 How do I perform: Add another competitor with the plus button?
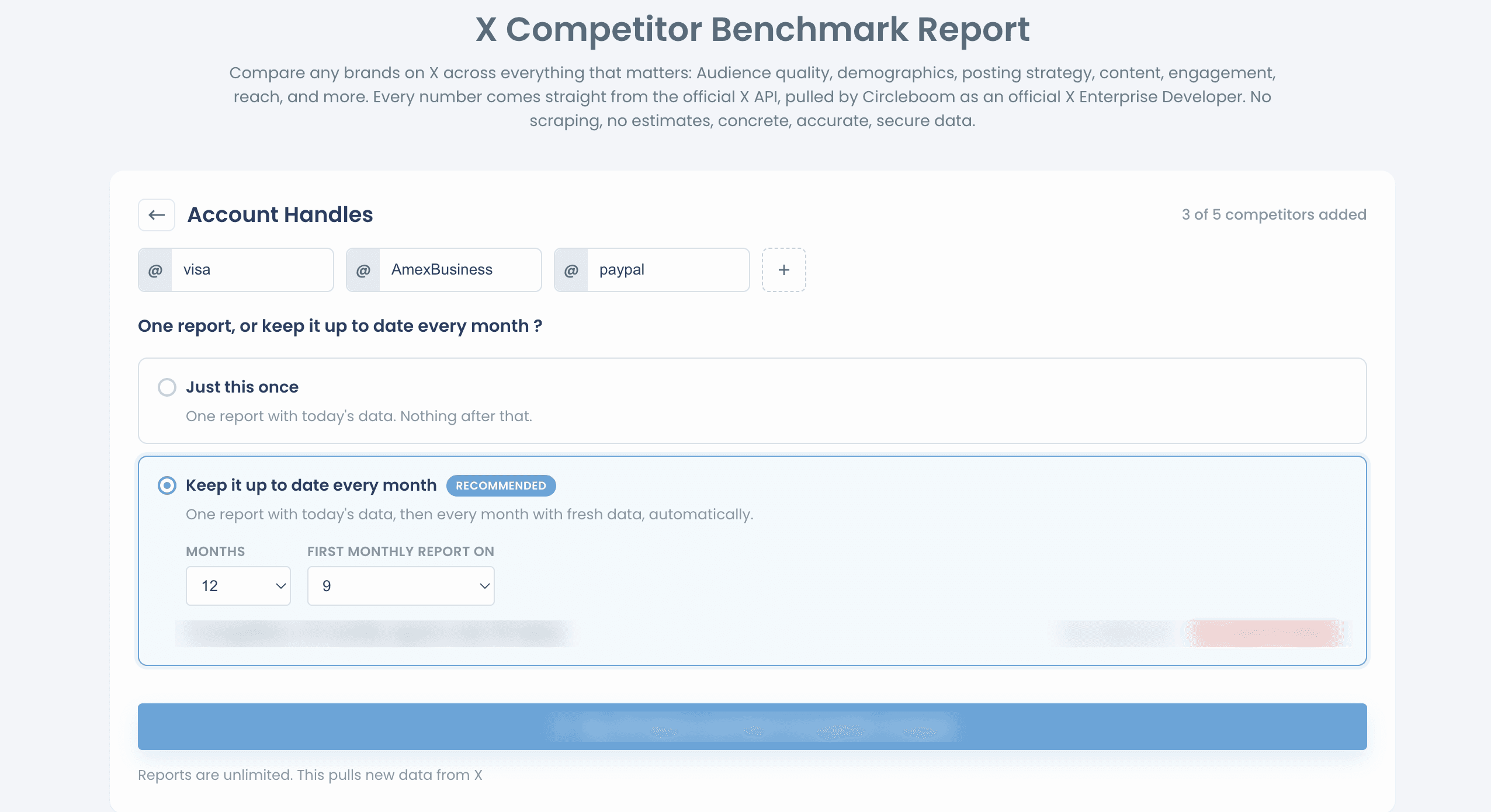[x=783, y=270]
